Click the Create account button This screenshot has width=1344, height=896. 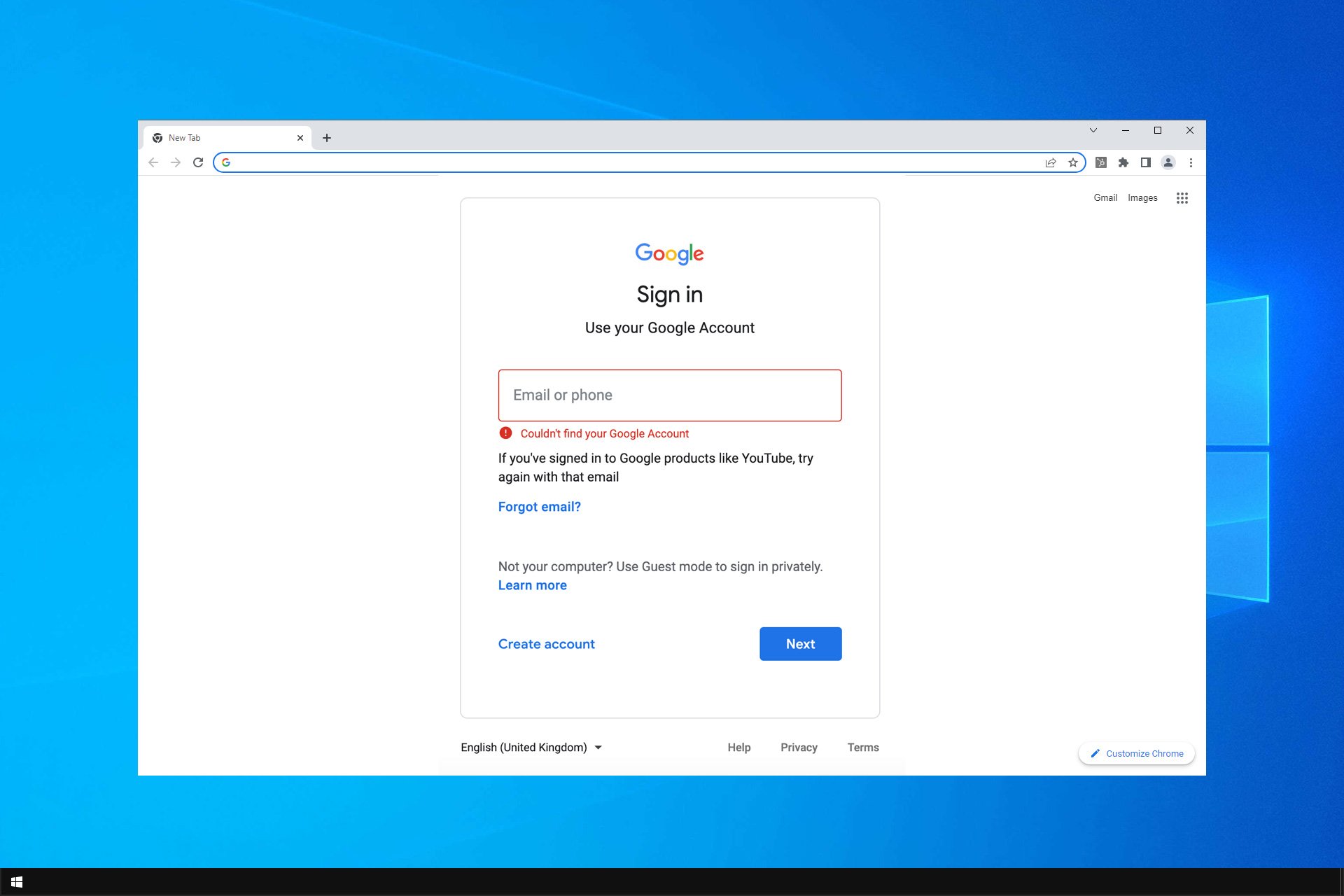click(546, 643)
